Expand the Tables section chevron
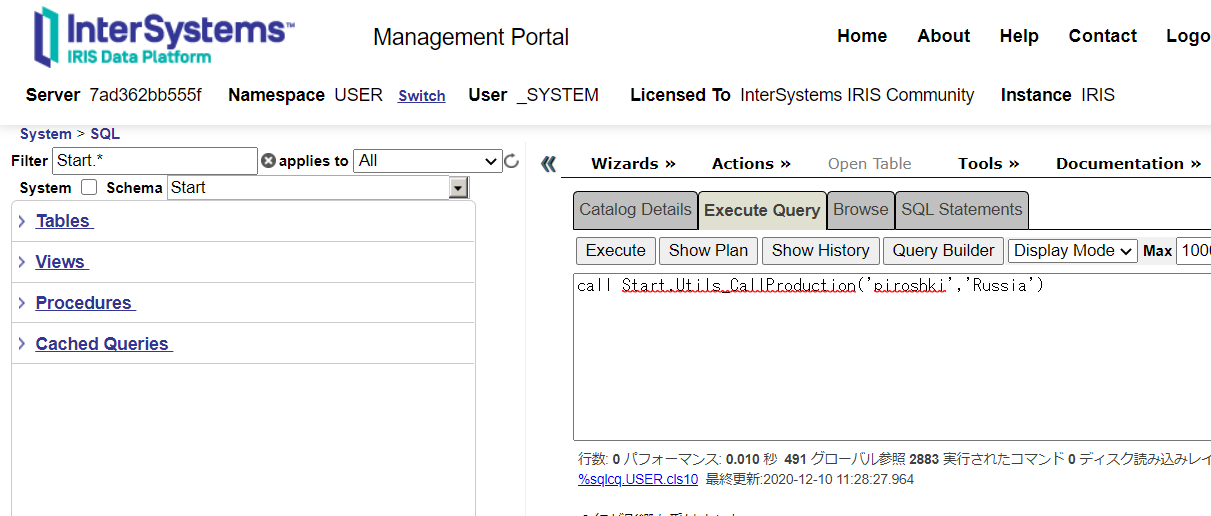 [21, 221]
